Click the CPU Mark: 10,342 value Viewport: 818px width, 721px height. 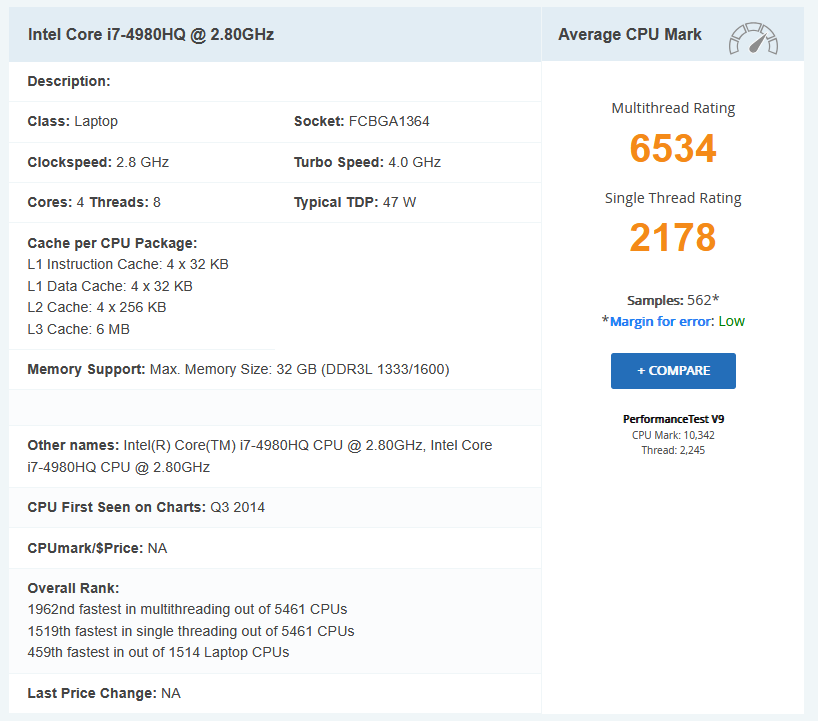pyautogui.click(x=673, y=435)
